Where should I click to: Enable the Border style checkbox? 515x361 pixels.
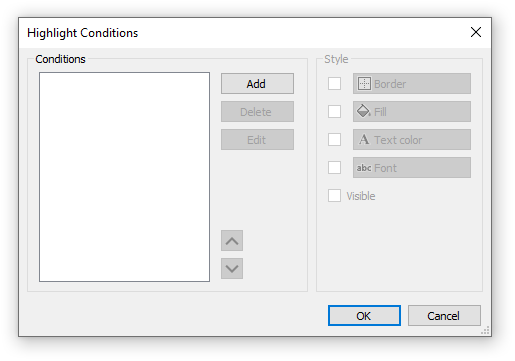coord(334,84)
